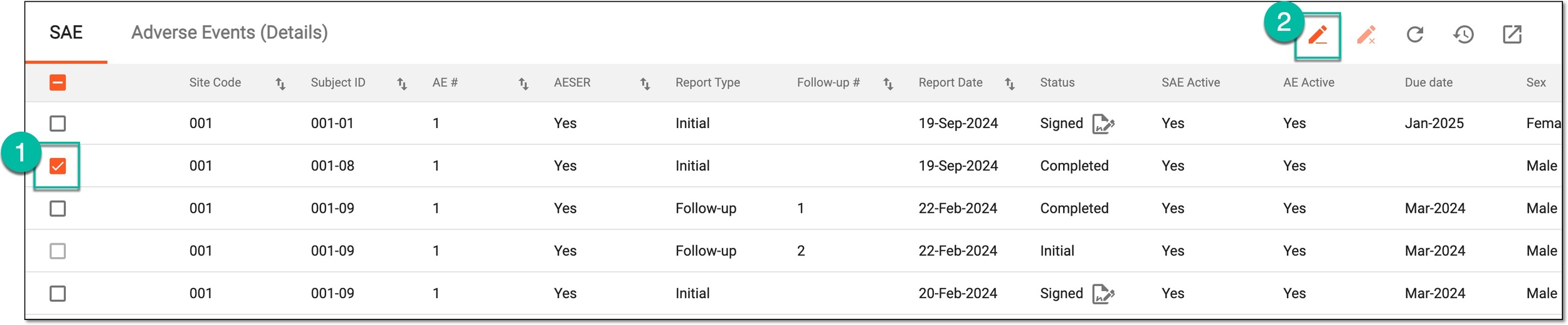Screen dimensions: 1568x325
Task: Click the Status column header
Action: (x=1057, y=83)
